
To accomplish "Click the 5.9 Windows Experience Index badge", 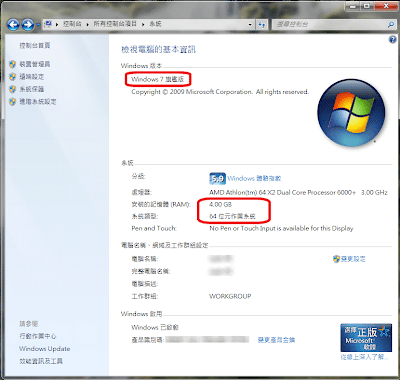I will click(x=217, y=179).
